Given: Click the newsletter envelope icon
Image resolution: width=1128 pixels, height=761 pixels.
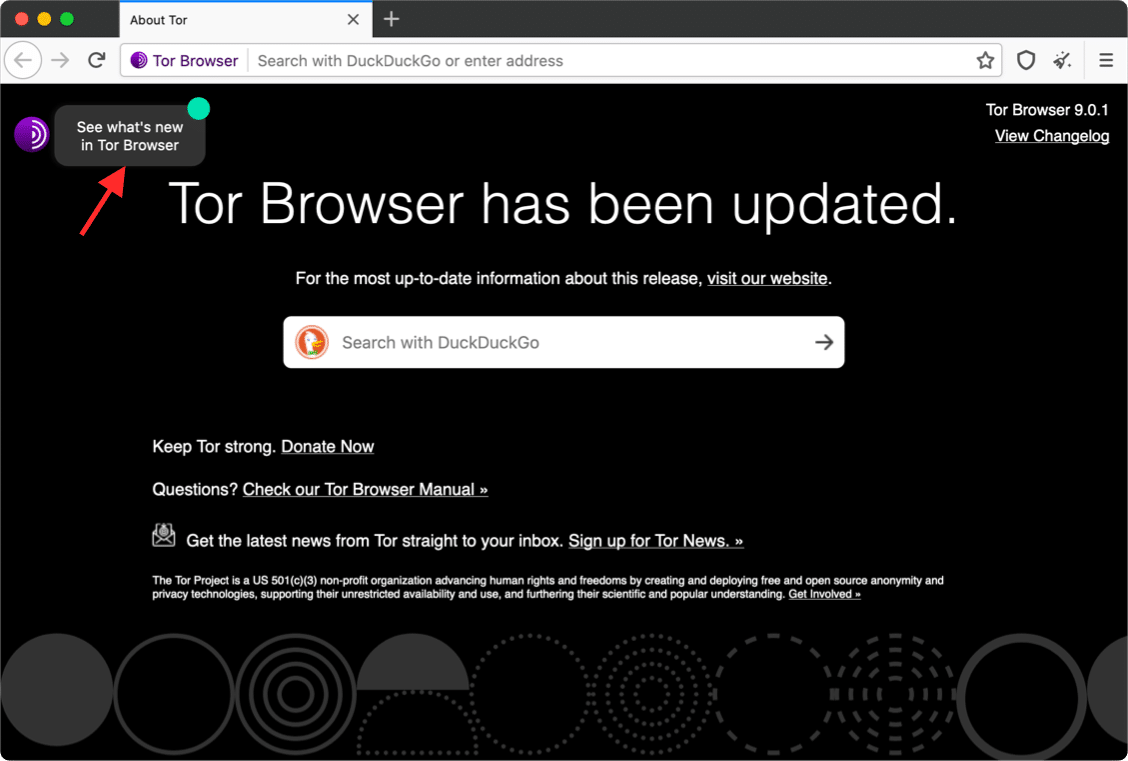Looking at the screenshot, I should [164, 535].
